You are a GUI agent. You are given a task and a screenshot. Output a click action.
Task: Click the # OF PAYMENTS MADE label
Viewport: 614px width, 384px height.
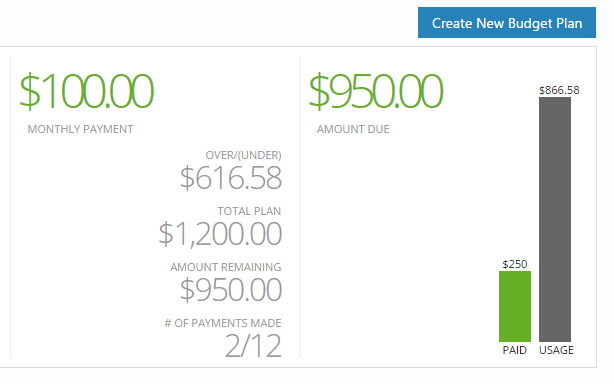click(223, 323)
